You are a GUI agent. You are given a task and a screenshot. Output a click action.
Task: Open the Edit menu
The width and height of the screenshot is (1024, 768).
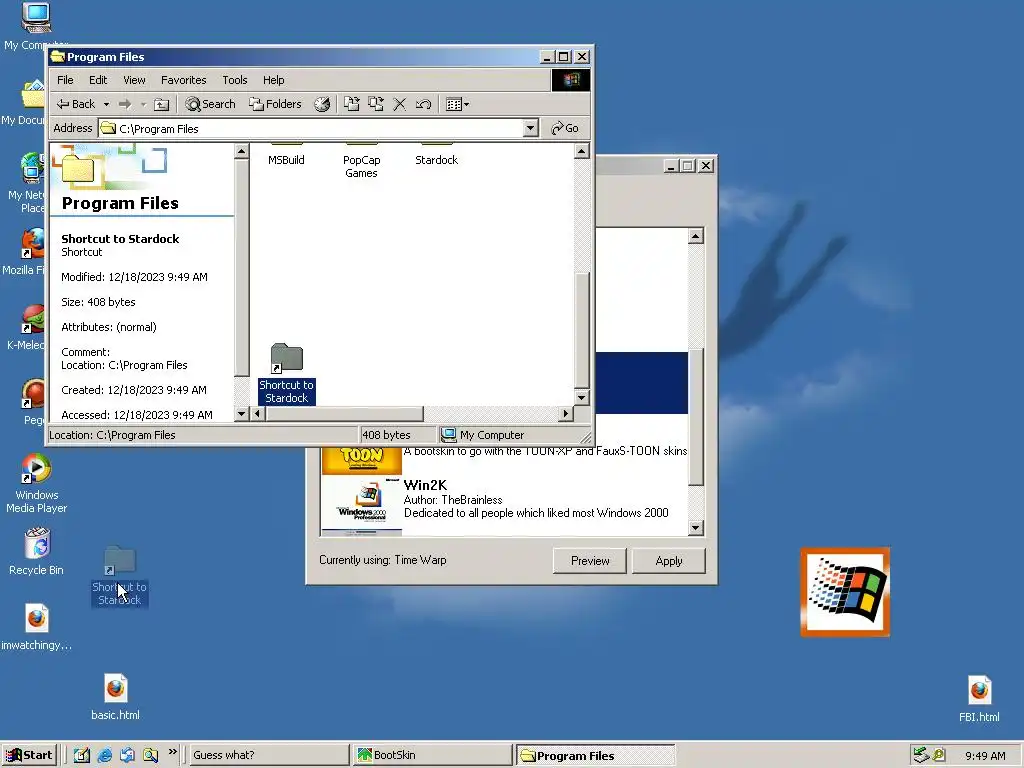[98, 80]
